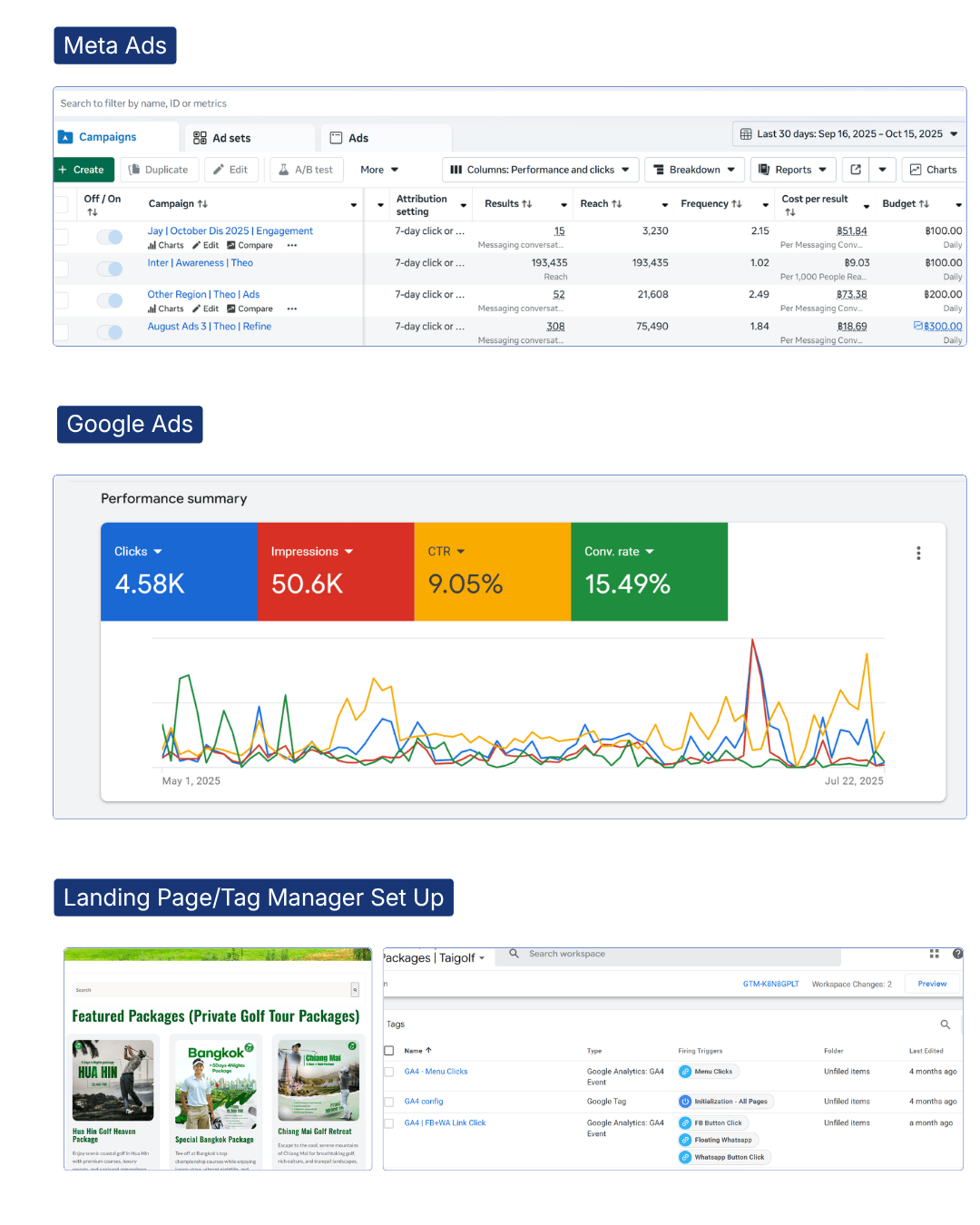Open the Google apps grid icon
The image size is (980, 1225).
tap(934, 954)
